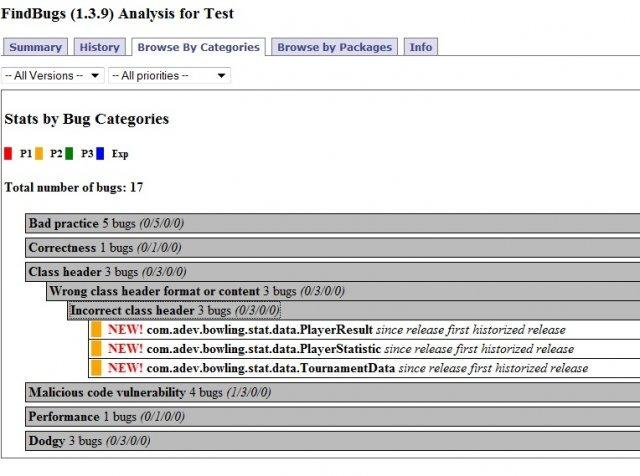Click the NEW! label on PlayerResult row
This screenshot has height=476, width=640.
125,329
